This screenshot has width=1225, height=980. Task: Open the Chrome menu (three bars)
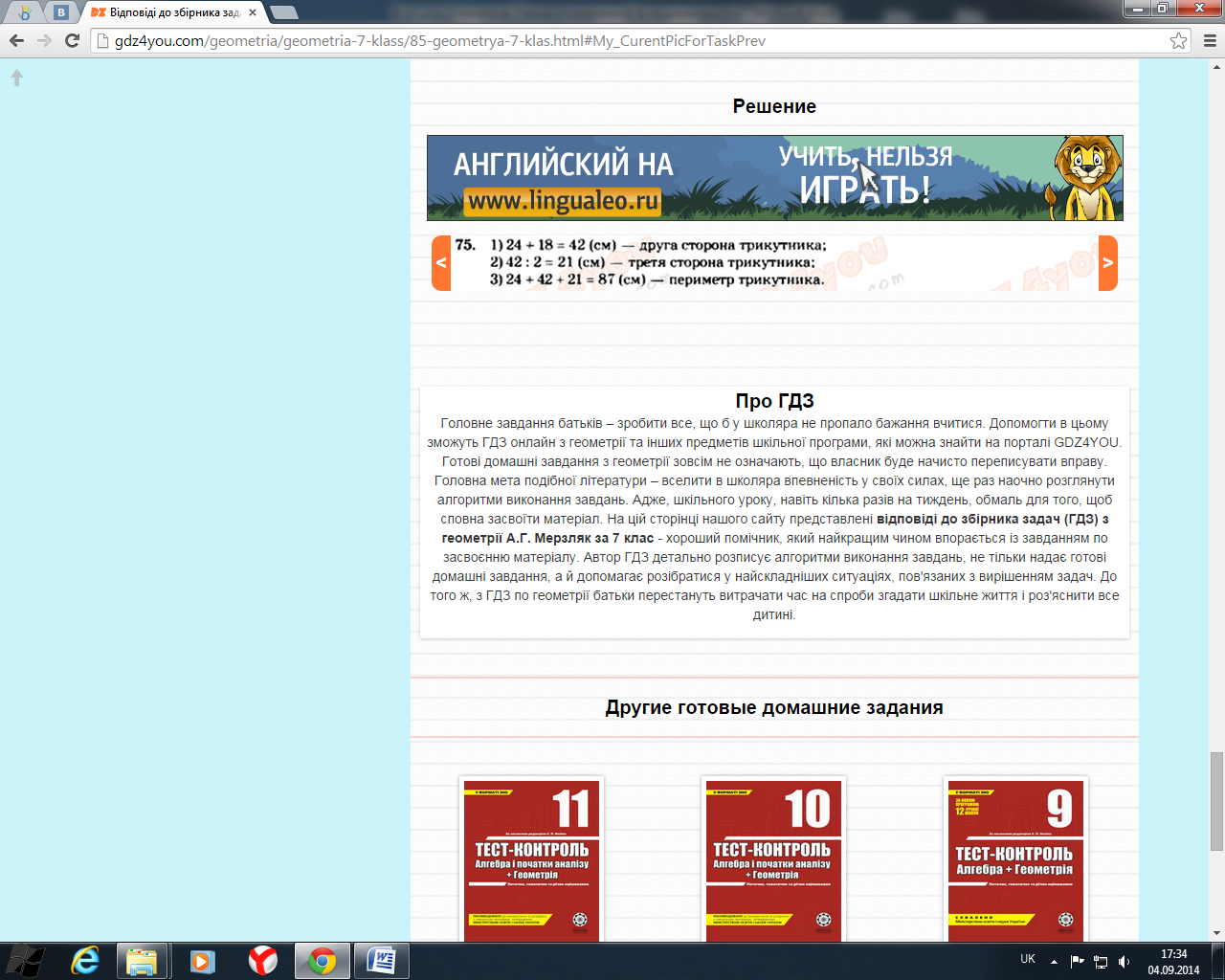tap(1209, 40)
